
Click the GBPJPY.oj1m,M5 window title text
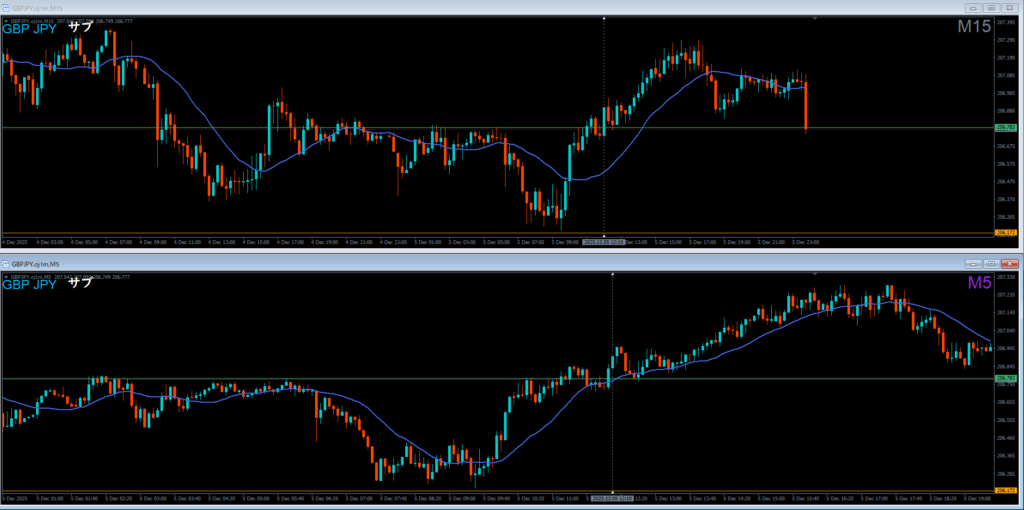pos(34,264)
